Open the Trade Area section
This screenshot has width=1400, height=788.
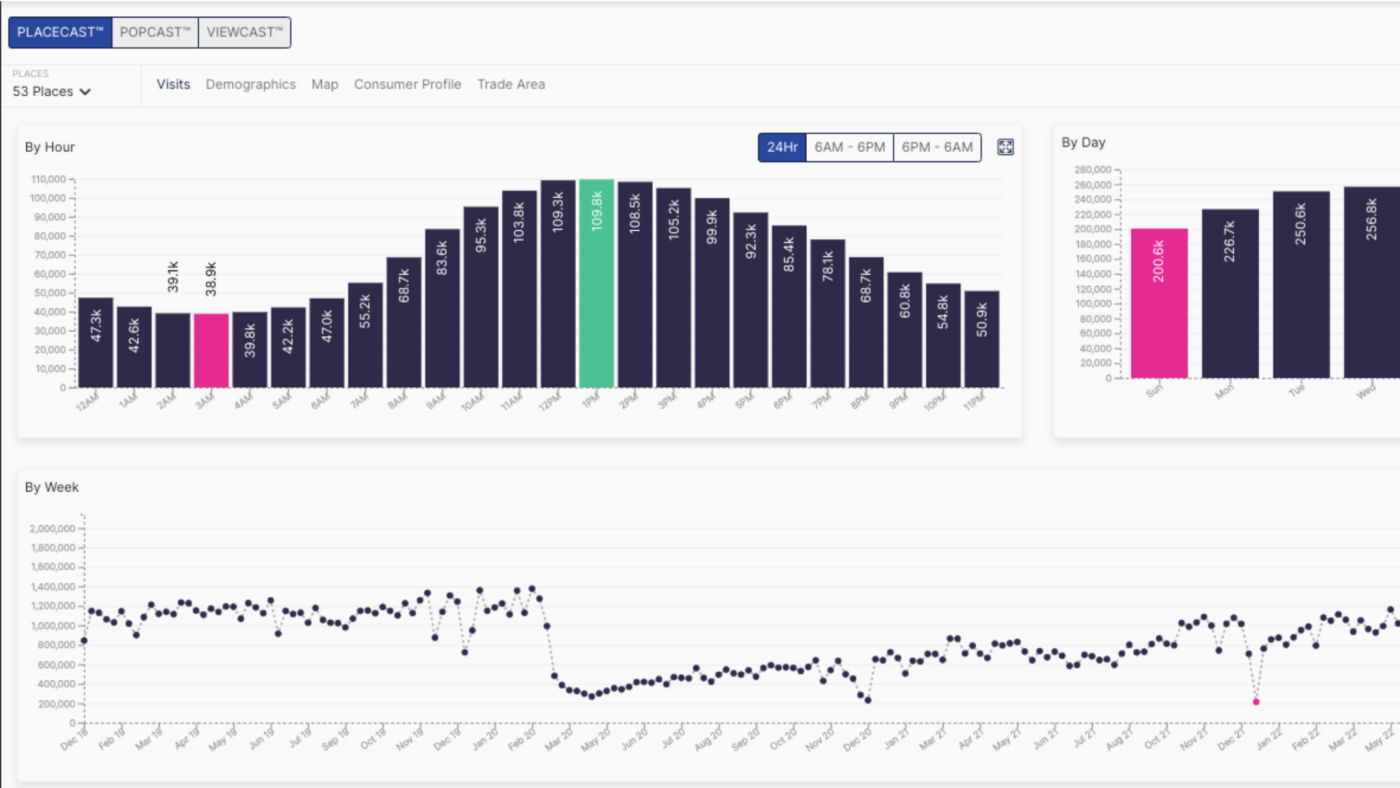click(511, 84)
